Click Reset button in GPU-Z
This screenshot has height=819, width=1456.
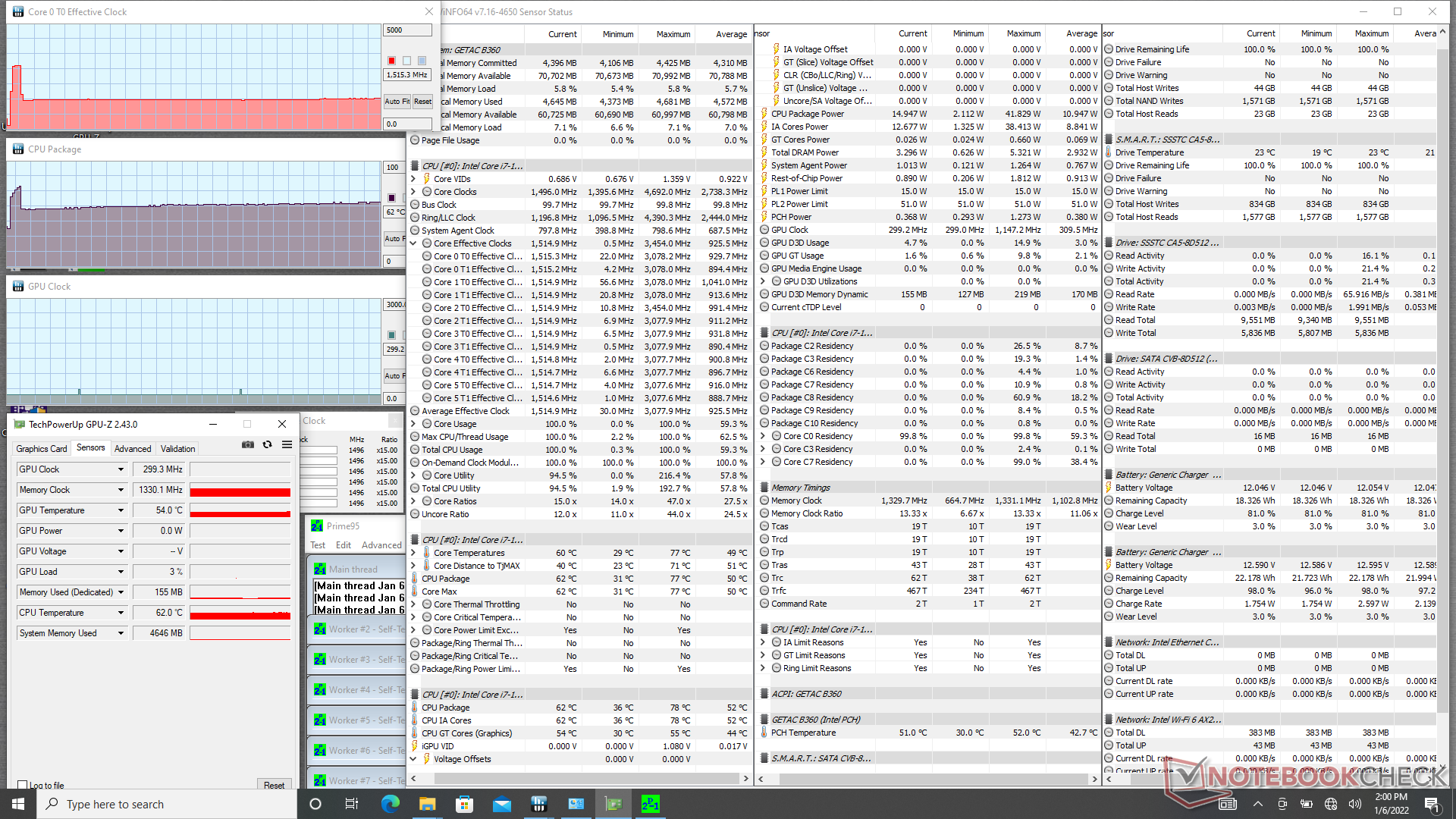(x=274, y=786)
